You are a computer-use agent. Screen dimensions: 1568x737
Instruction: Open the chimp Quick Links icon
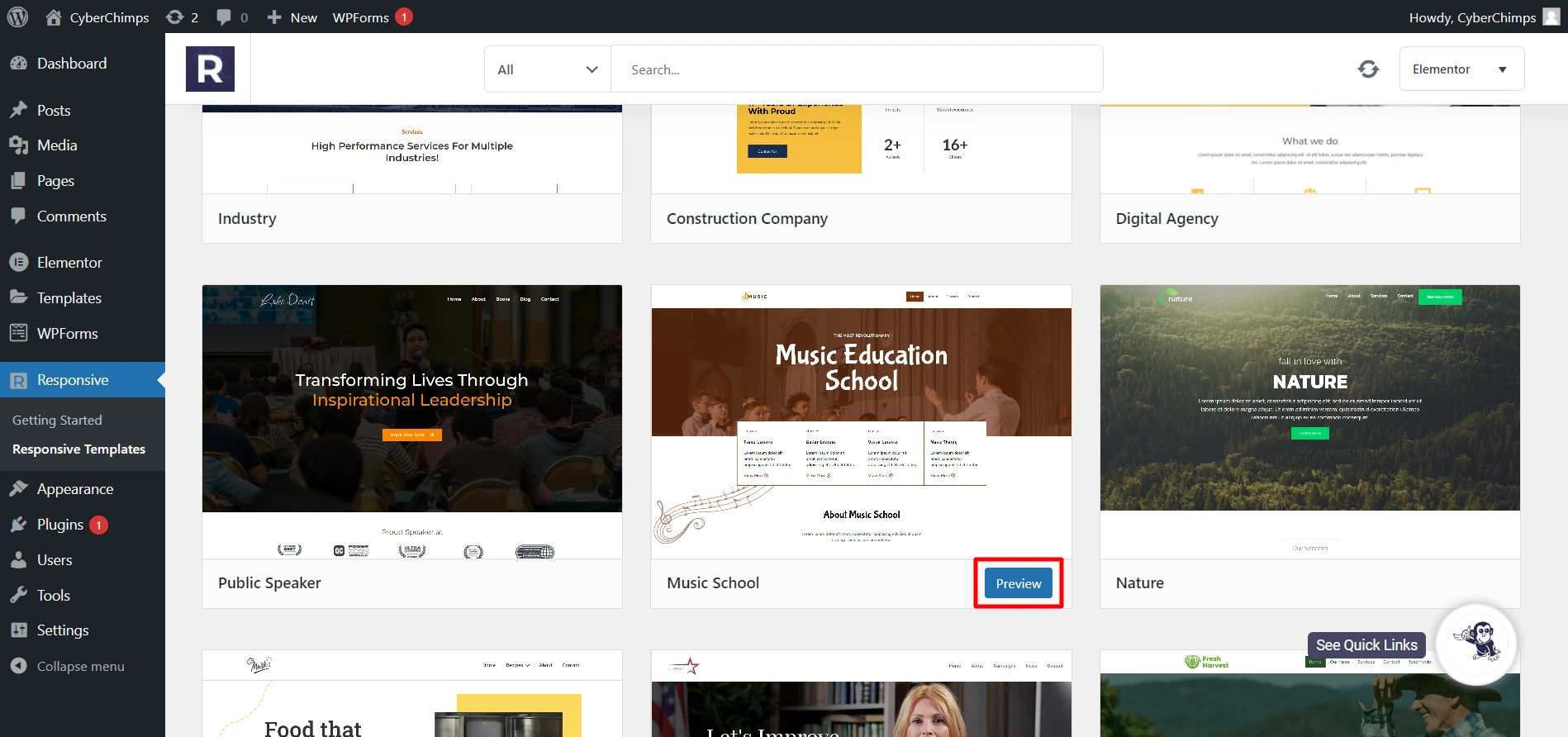(1477, 644)
